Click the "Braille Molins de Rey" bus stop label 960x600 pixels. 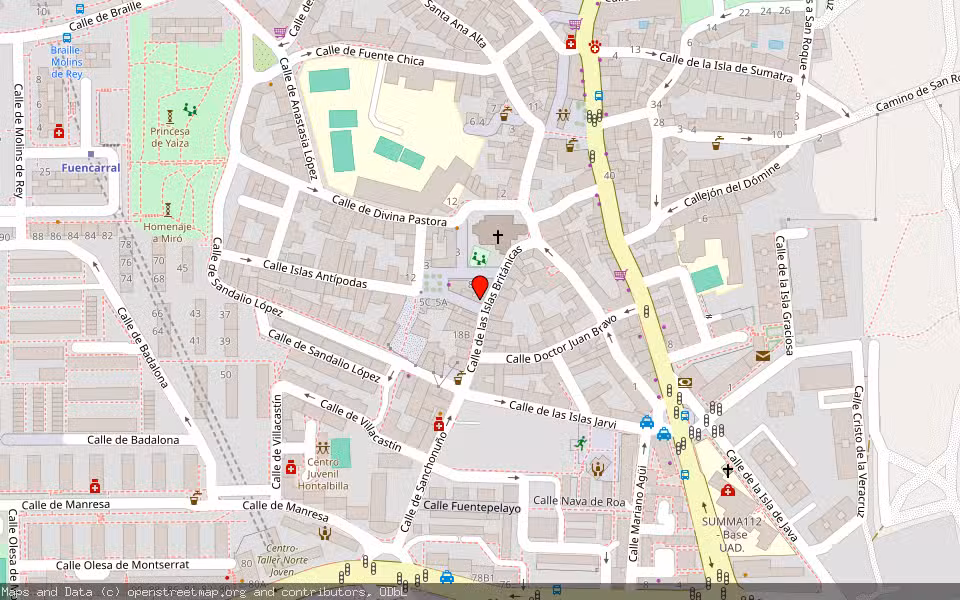(66, 62)
